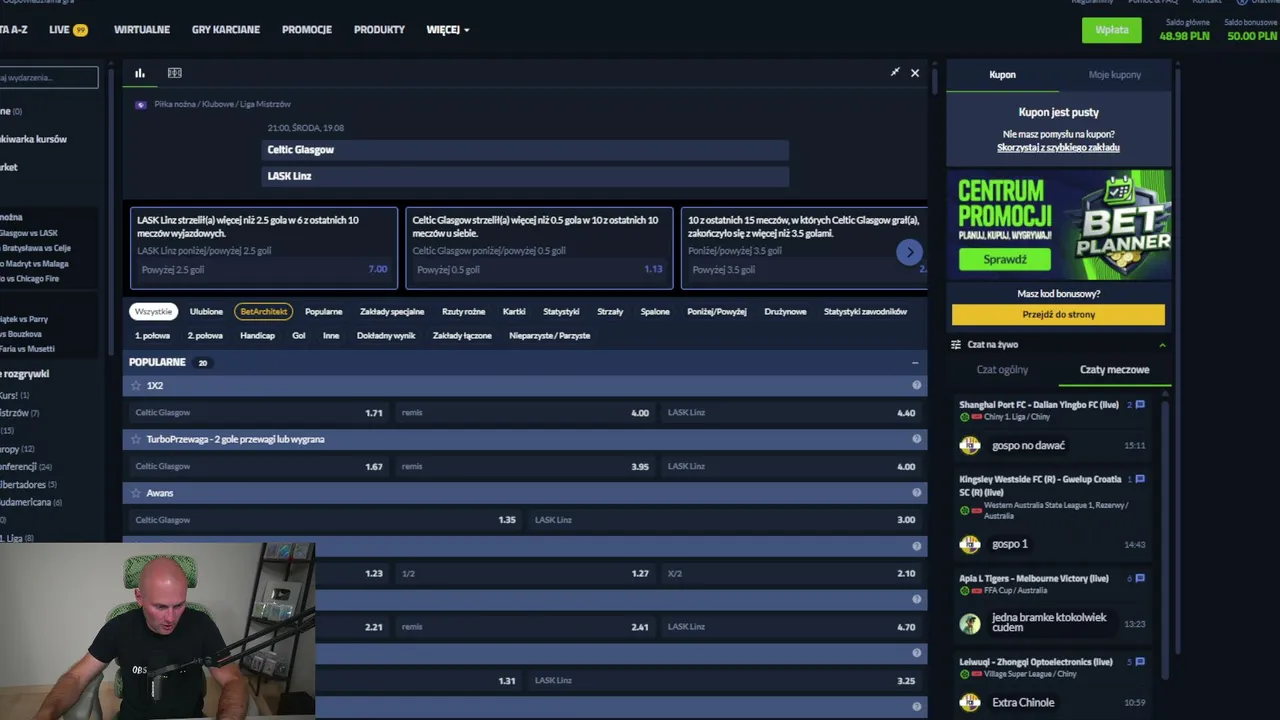Click the event search input field
Screen dimensions: 1280x720
pyautogui.click(x=47, y=77)
